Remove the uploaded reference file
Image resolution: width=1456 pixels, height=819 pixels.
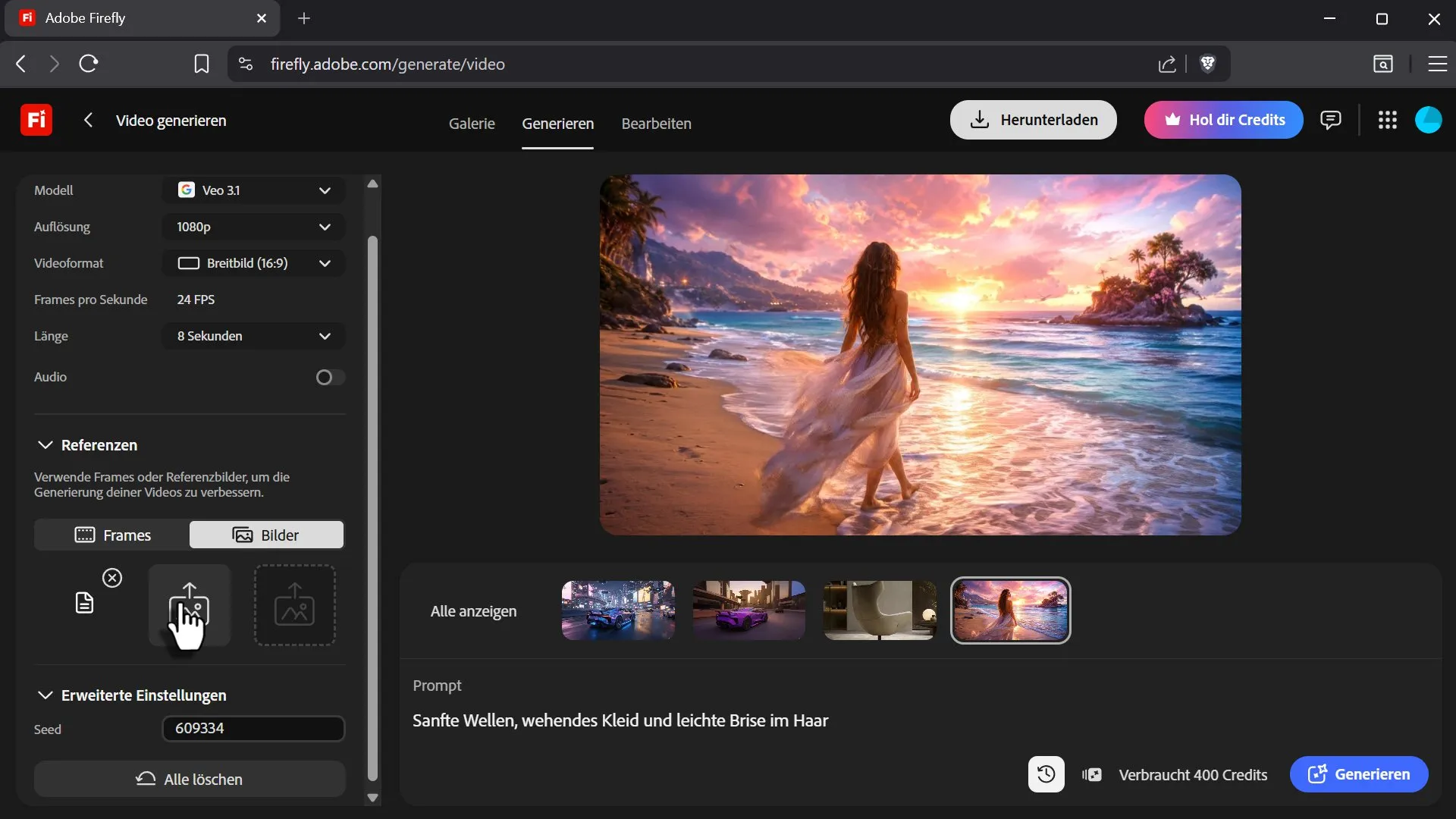(x=112, y=578)
